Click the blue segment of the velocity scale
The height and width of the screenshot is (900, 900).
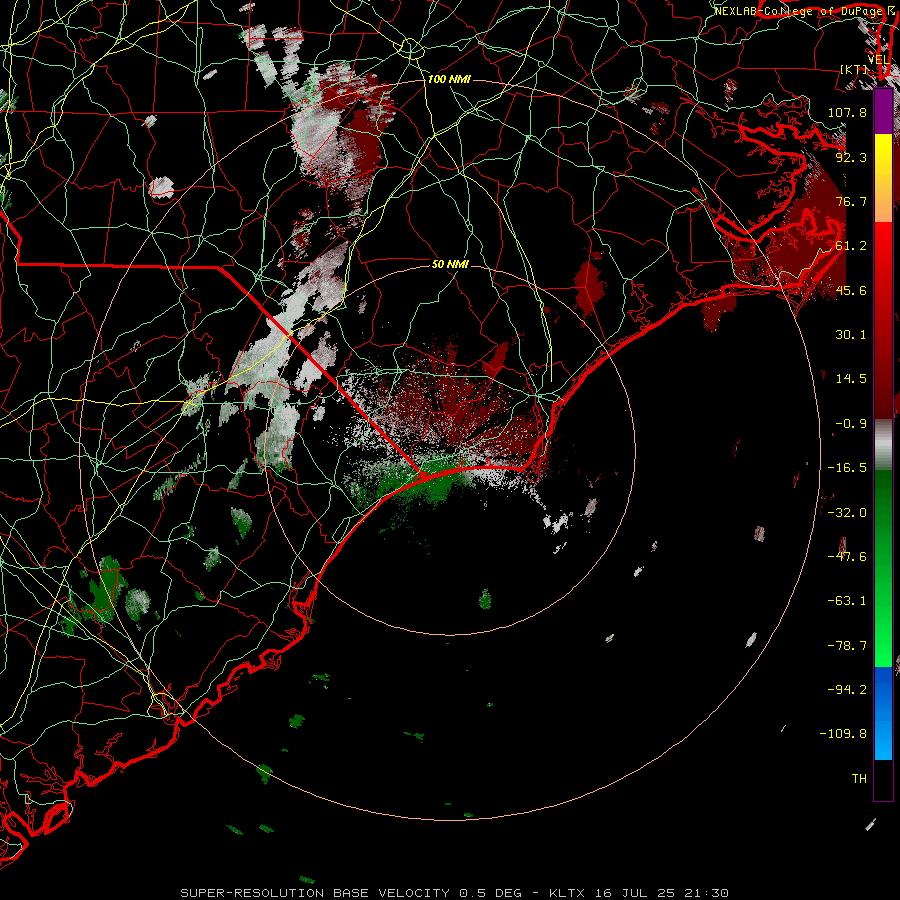point(883,713)
